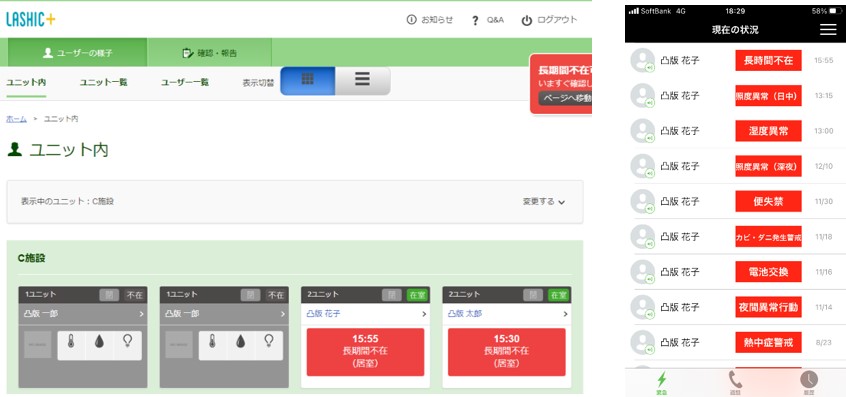Click the 18:29 status bar clock

coord(735,11)
